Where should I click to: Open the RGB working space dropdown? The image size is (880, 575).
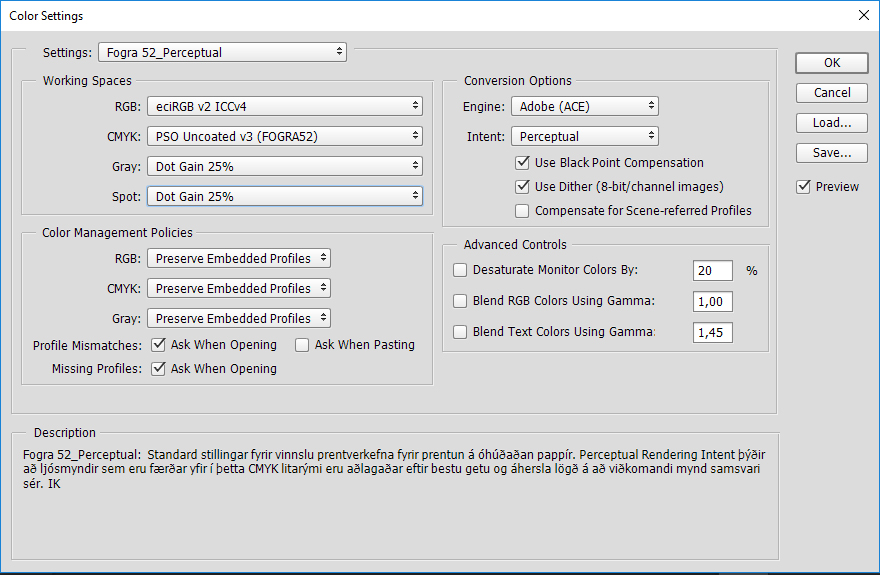click(x=284, y=106)
